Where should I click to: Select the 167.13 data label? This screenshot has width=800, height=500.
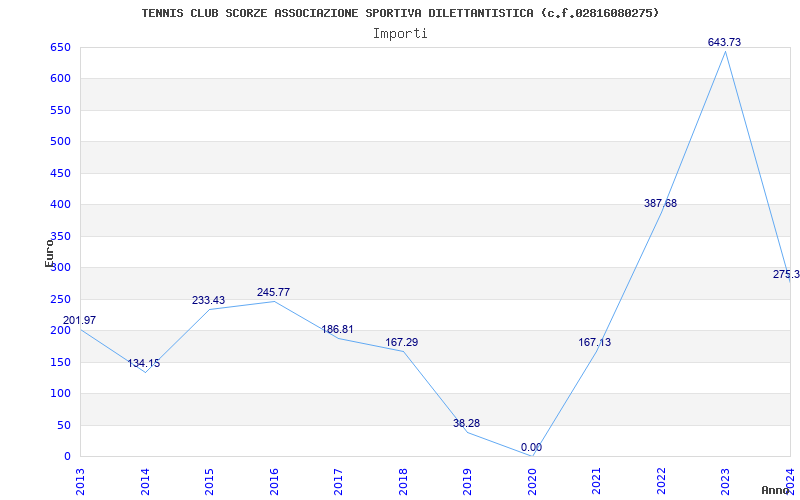click(x=595, y=343)
